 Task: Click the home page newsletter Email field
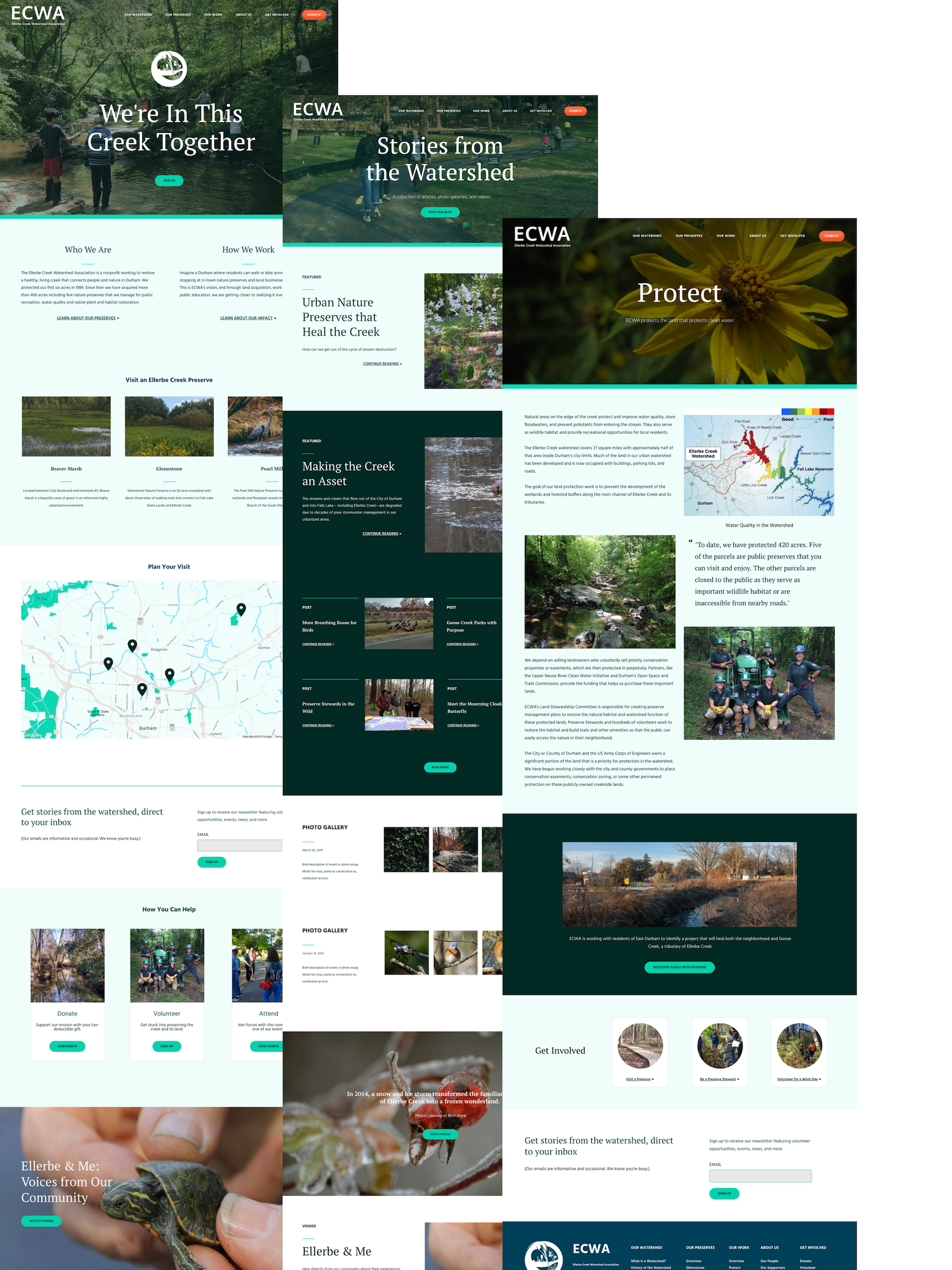point(240,845)
